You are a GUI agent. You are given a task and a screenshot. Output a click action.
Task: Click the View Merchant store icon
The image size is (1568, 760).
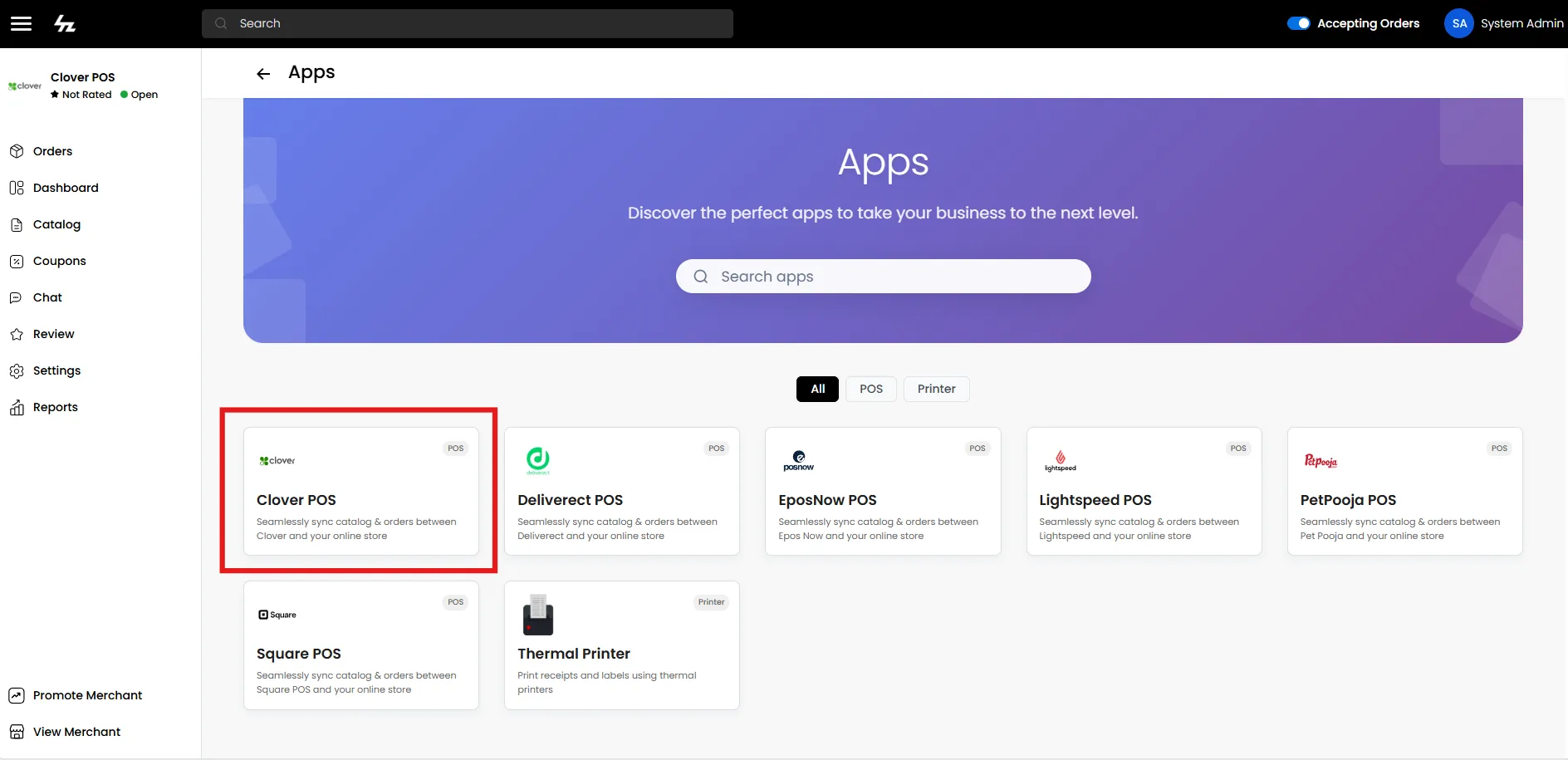pos(17,732)
